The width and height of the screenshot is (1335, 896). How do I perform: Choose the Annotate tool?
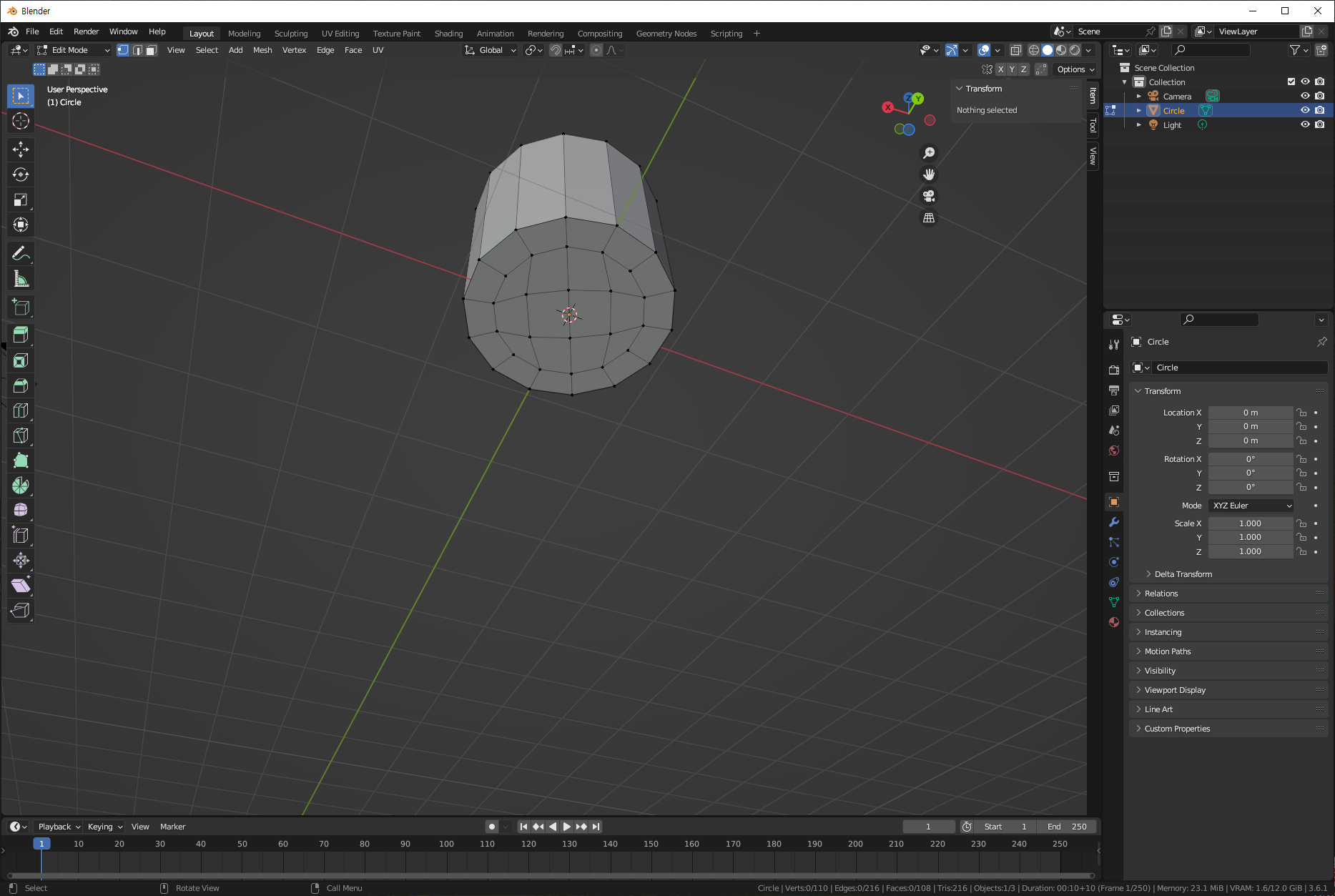(21, 253)
